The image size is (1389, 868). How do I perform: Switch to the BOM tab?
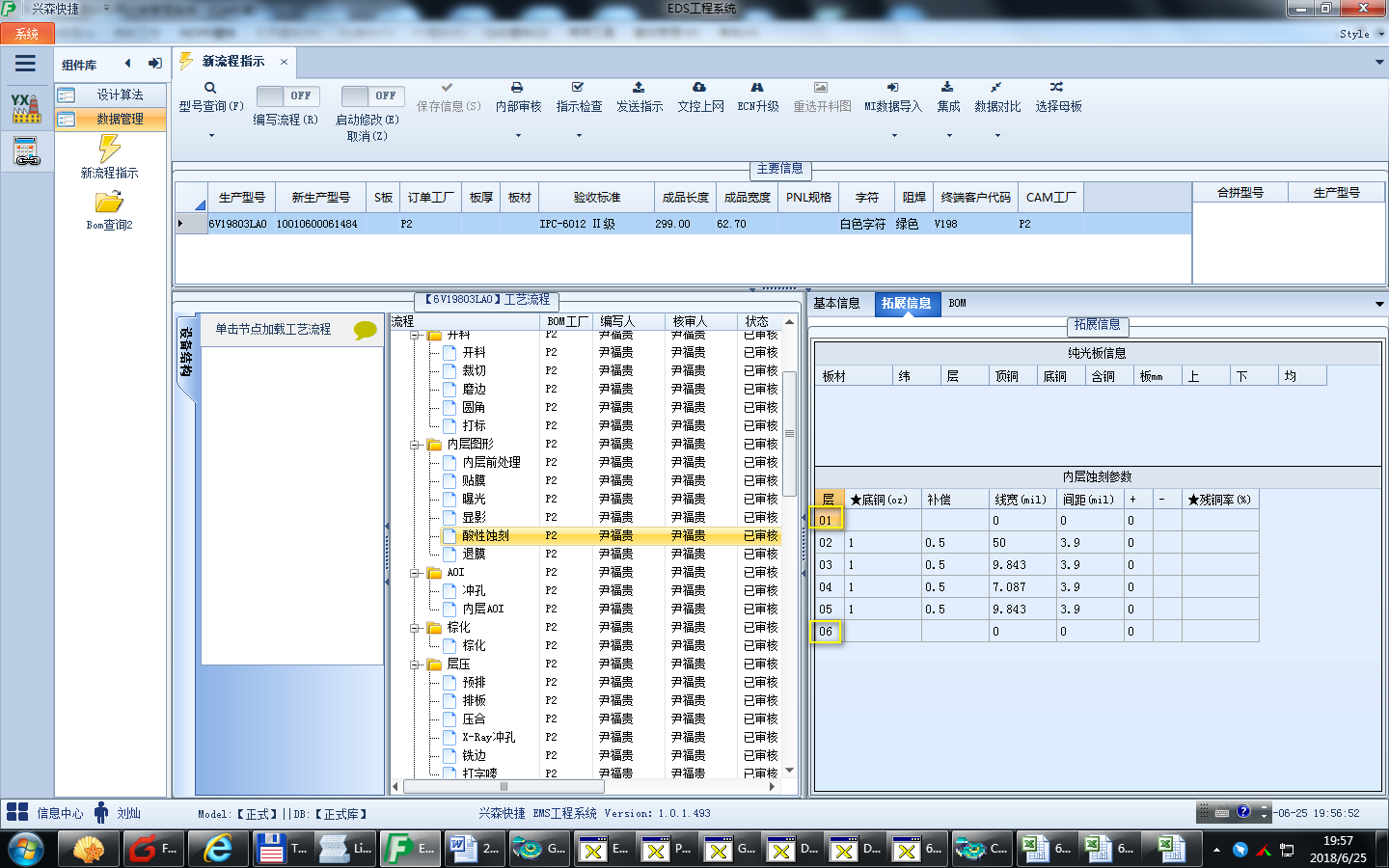click(x=957, y=303)
